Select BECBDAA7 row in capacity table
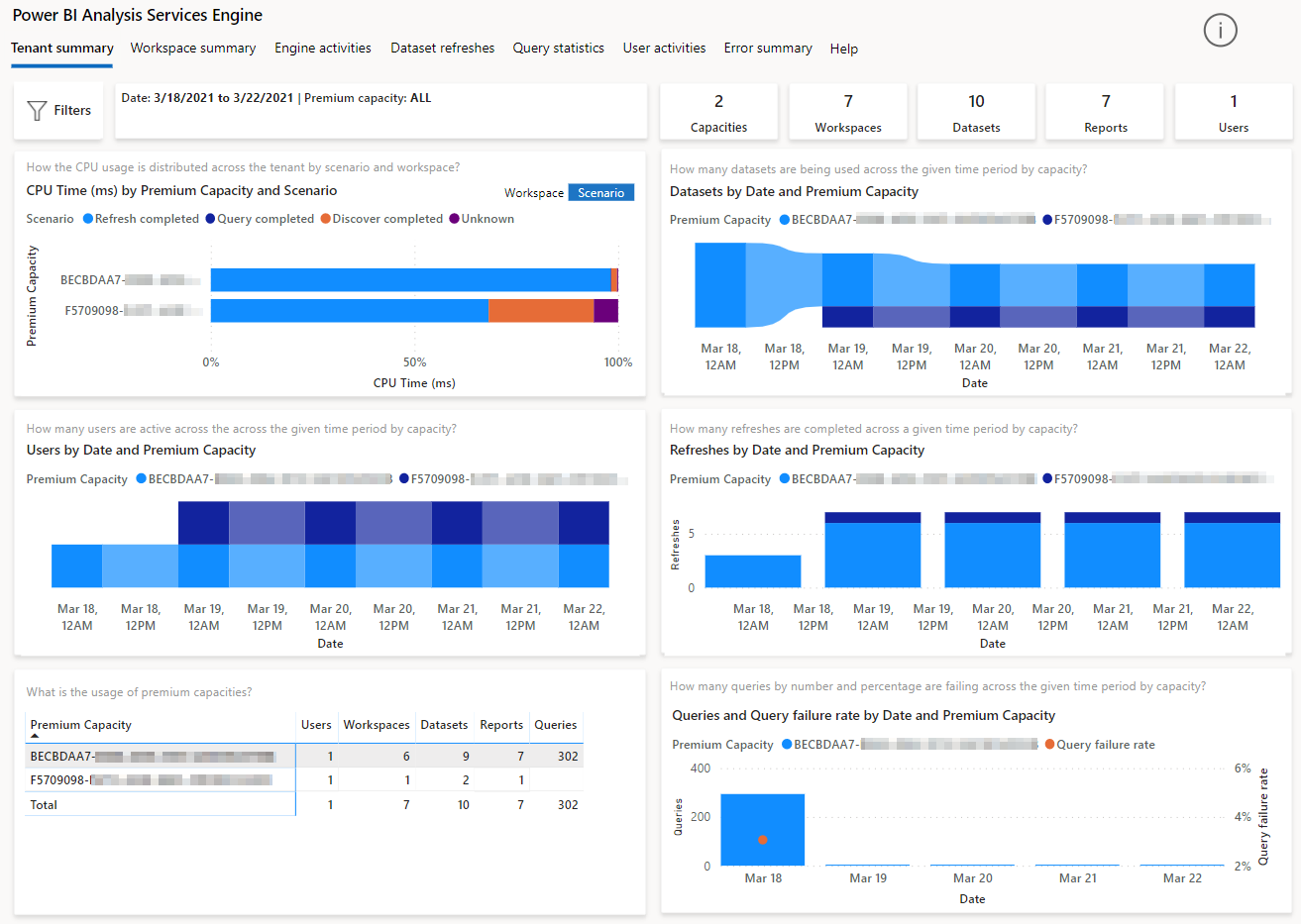The height and width of the screenshot is (924, 1301). [304, 756]
